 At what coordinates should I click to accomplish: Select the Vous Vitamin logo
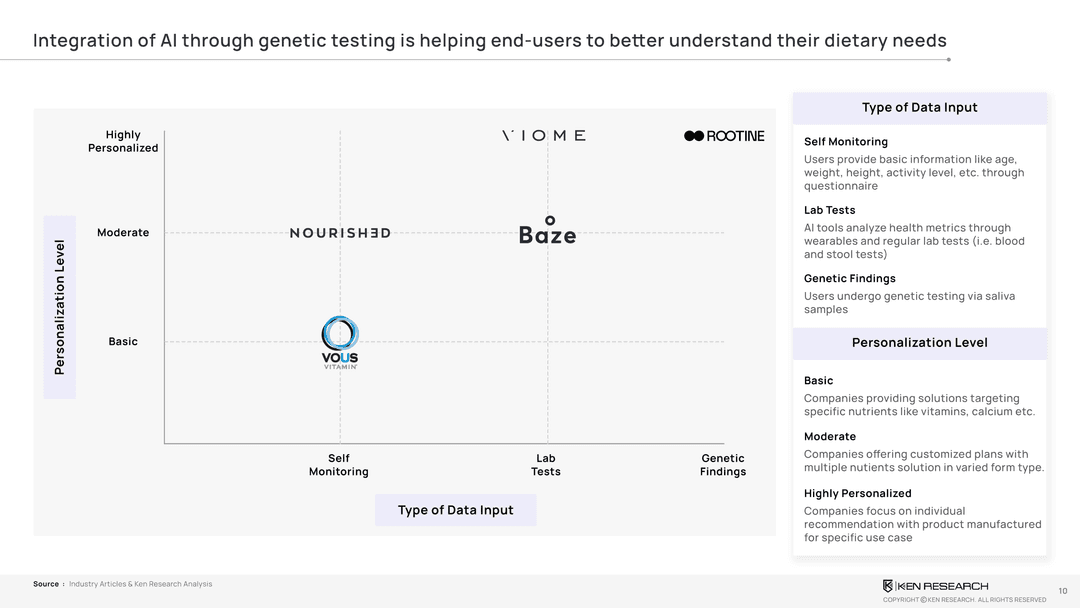(340, 343)
